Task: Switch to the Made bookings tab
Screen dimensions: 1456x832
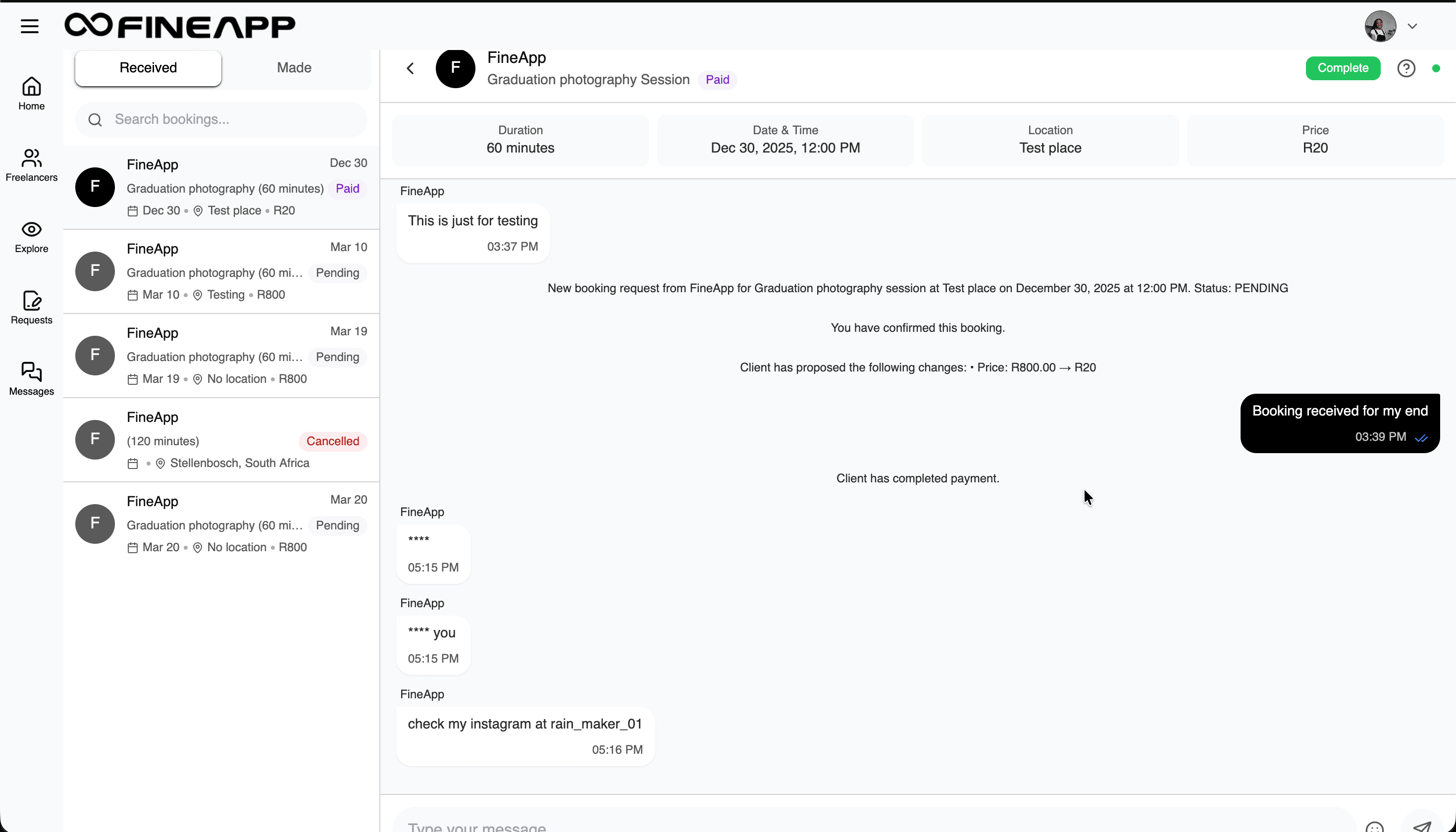Action: [294, 67]
